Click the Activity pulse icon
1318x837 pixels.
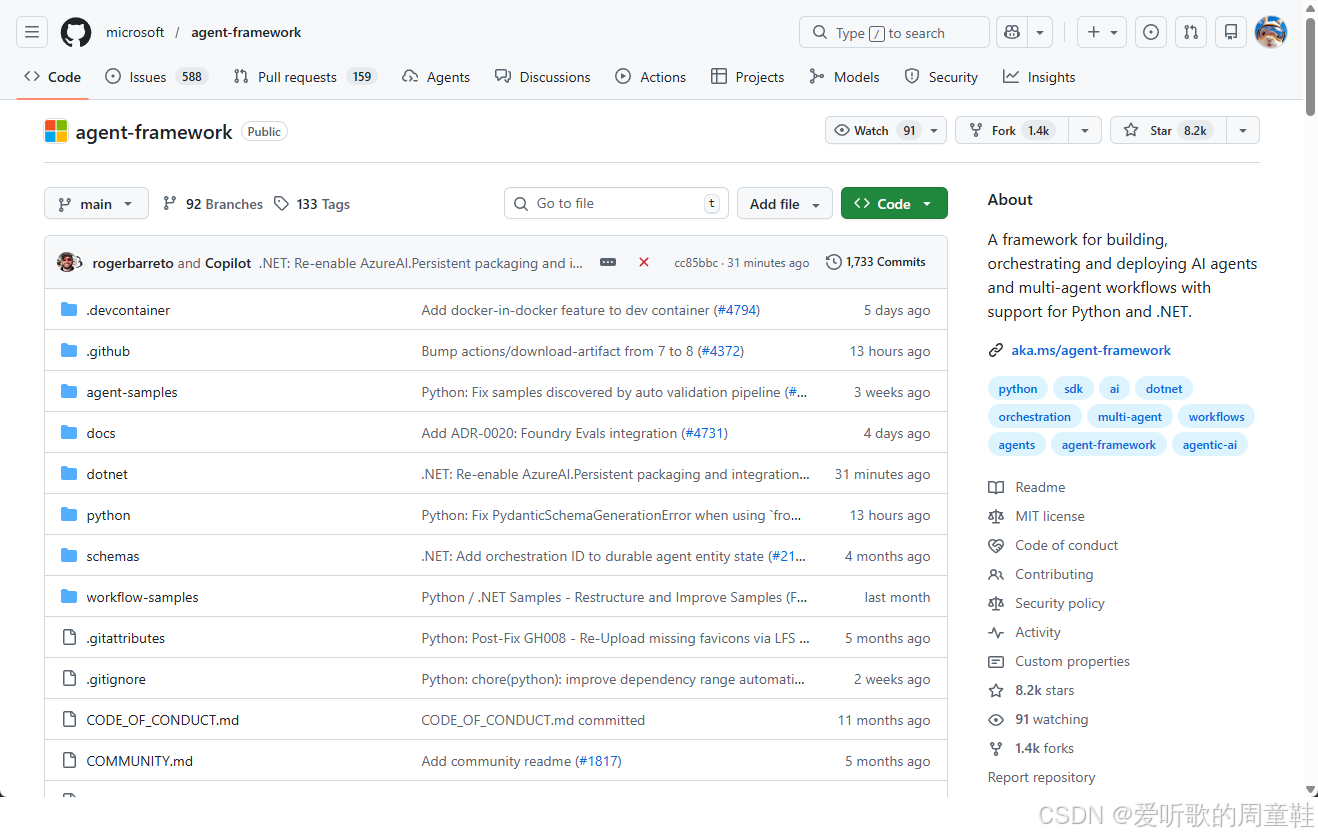996,632
